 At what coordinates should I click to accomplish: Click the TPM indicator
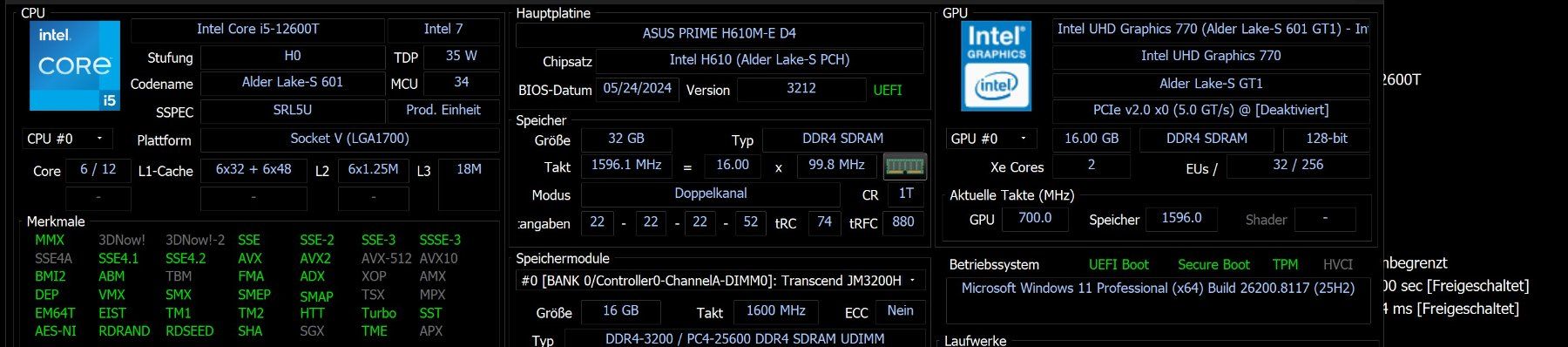(1285, 265)
